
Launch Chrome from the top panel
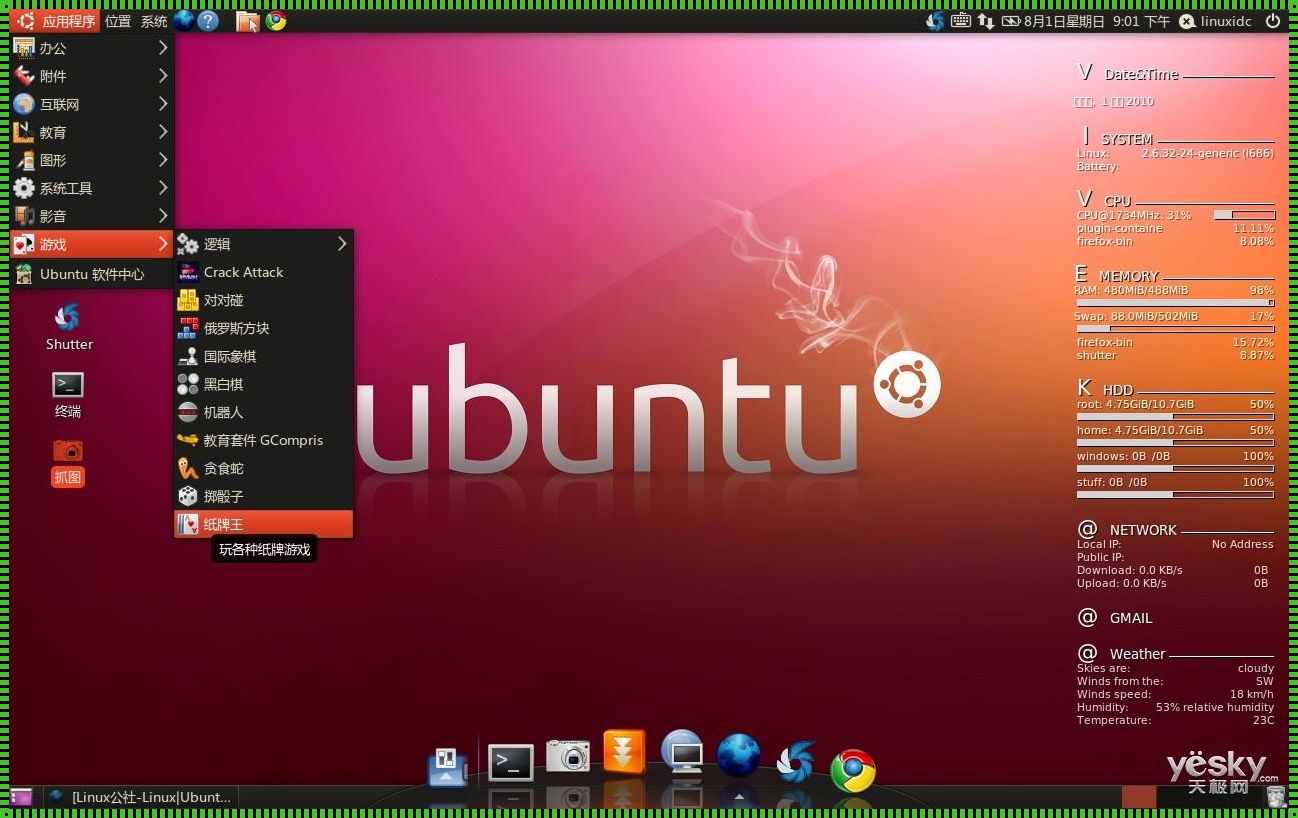point(276,20)
